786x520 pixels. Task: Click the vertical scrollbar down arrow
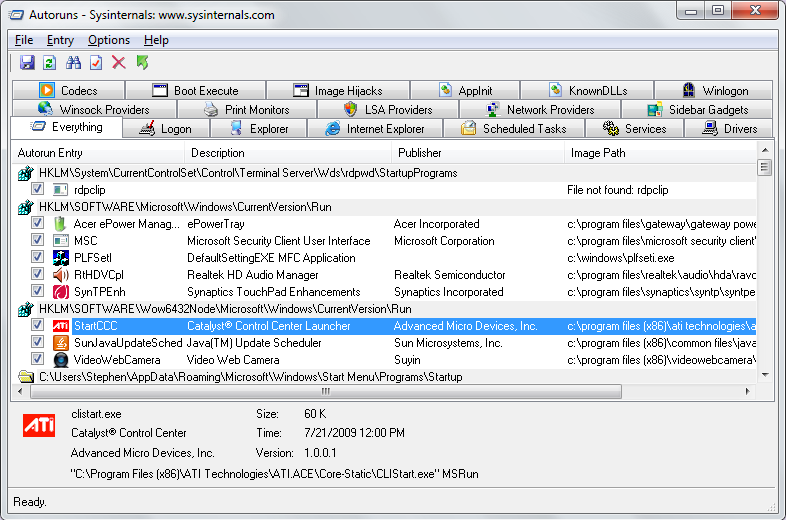click(x=765, y=373)
